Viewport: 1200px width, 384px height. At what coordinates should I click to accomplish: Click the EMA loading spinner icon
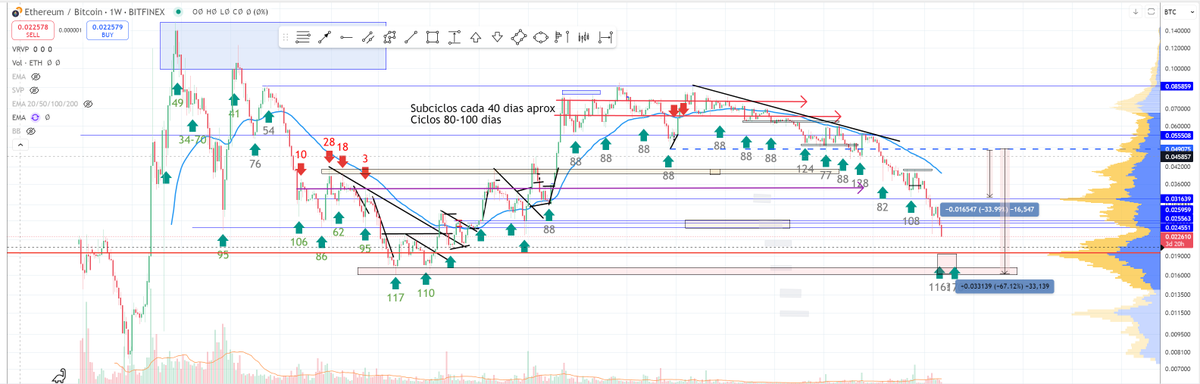tap(34, 117)
